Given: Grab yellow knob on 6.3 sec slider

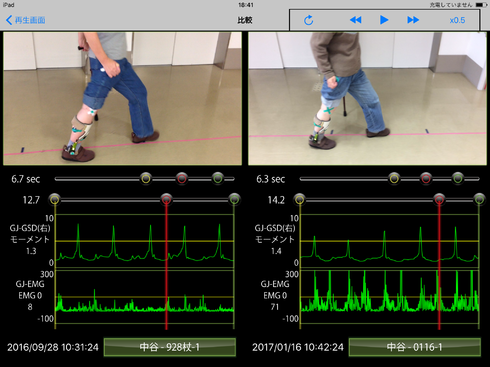Looking at the screenshot, I should tap(394, 179).
